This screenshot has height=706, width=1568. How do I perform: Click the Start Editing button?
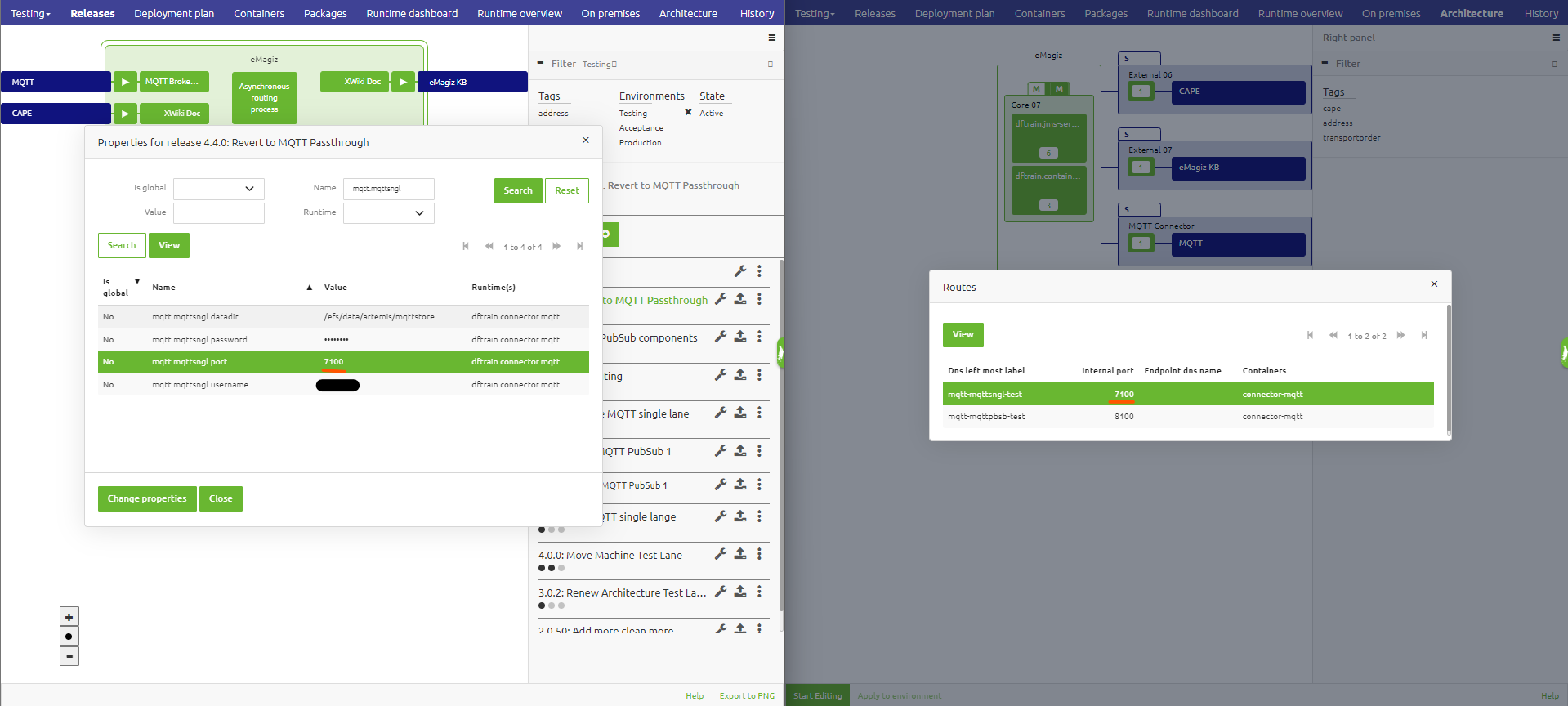pos(817,696)
